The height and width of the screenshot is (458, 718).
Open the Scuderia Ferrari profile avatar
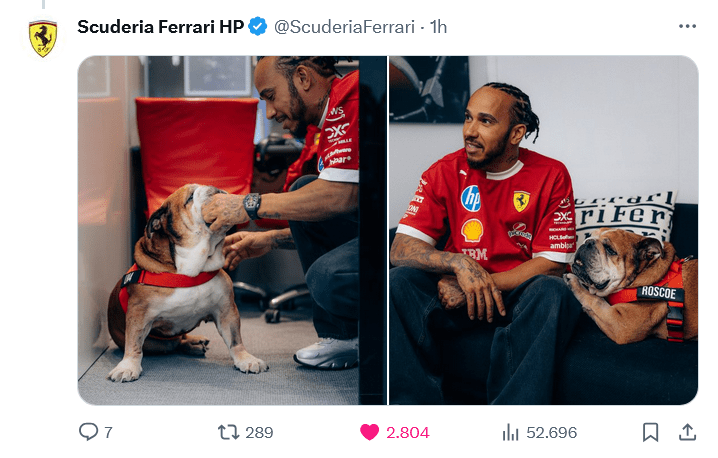tap(43, 38)
